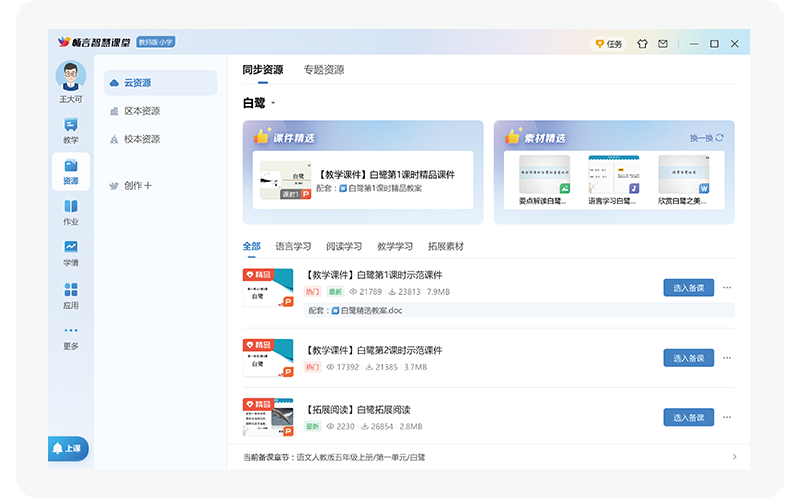This screenshot has height=500, width=800.
Task: Select the 教学学习 filter tab
Action: [x=395, y=246]
